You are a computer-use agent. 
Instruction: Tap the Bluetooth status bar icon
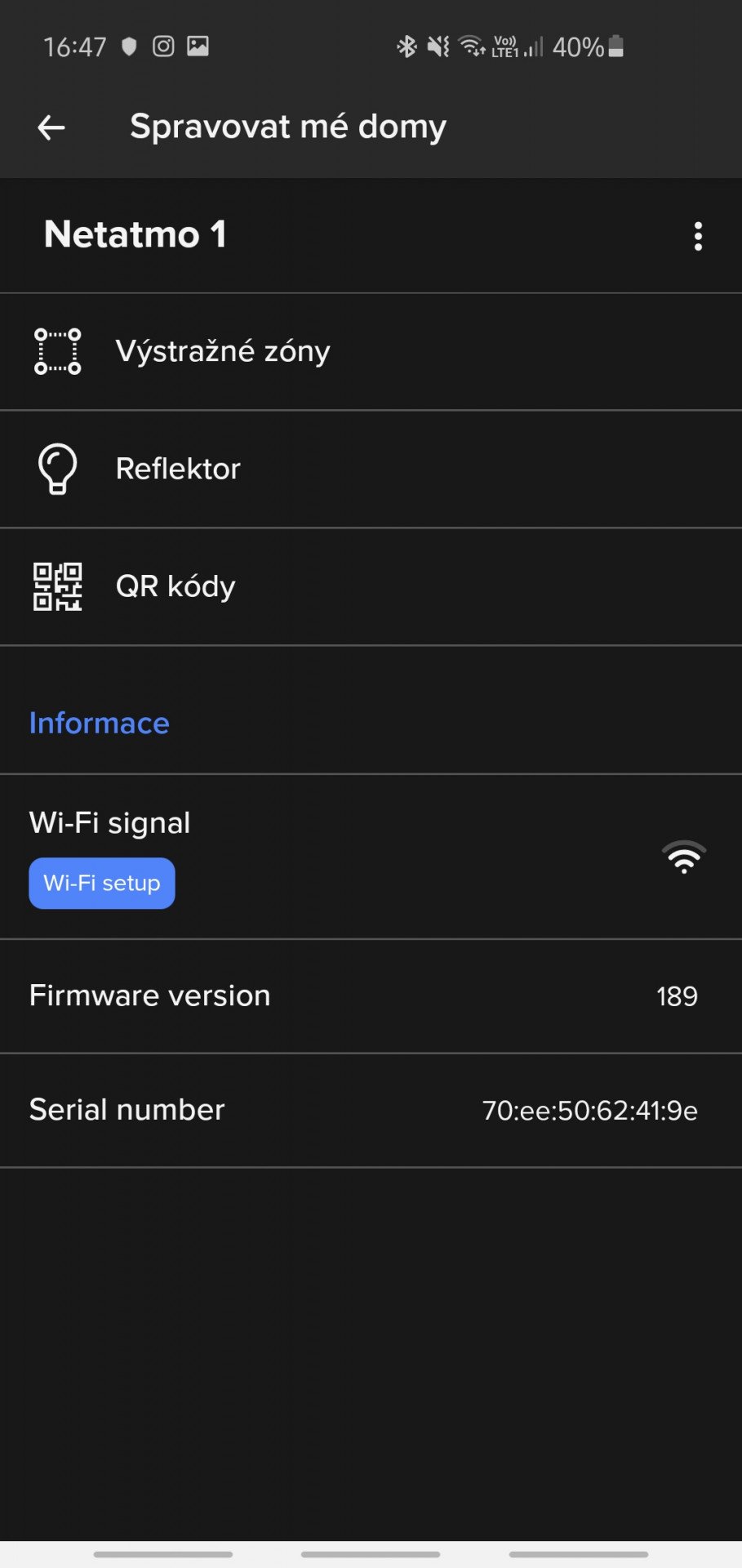407,47
